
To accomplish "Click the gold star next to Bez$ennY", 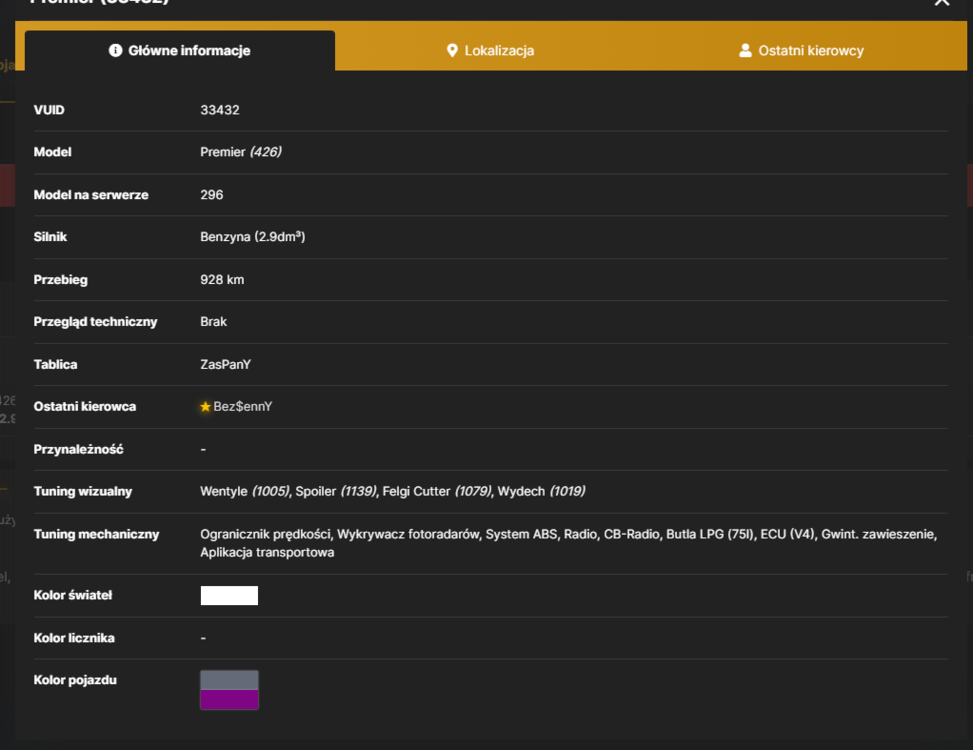I will pos(205,406).
